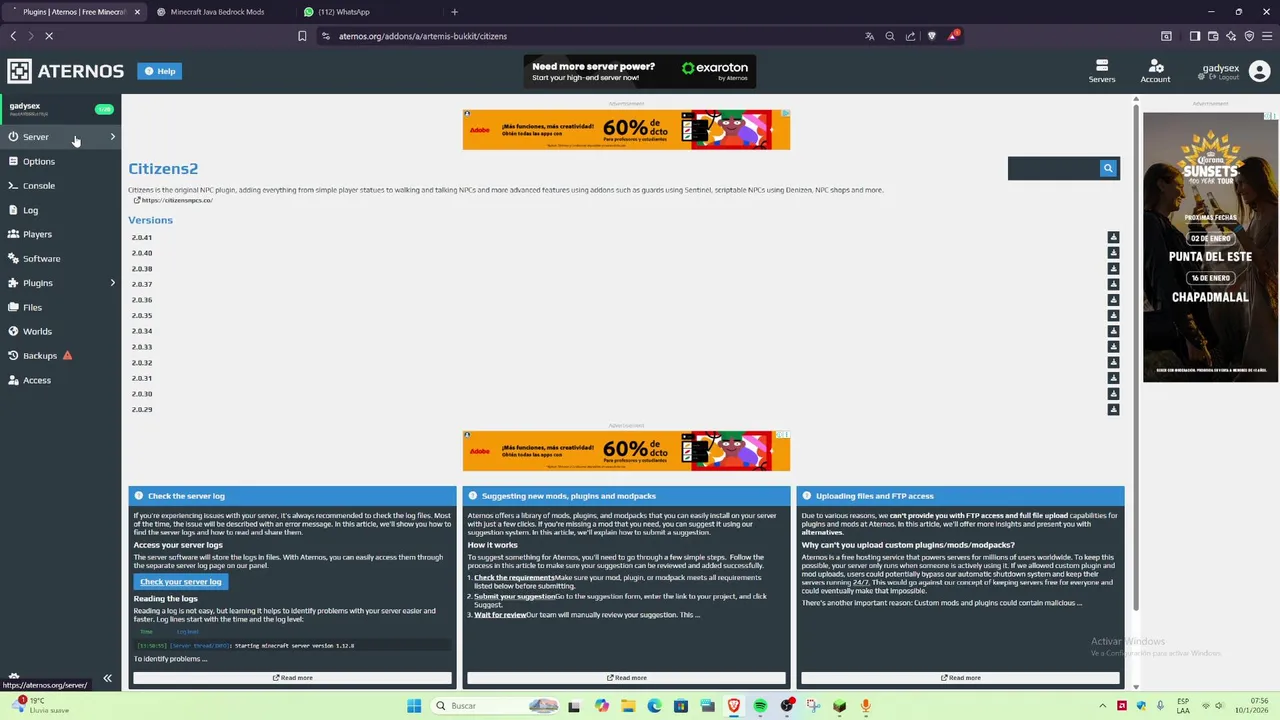Download Citizens2 version 2.0.30

(1113, 394)
